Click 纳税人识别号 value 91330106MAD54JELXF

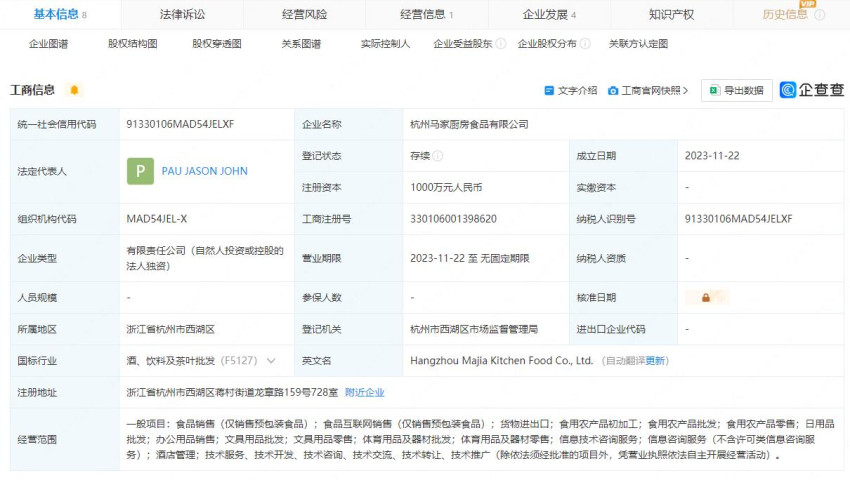tap(738, 219)
